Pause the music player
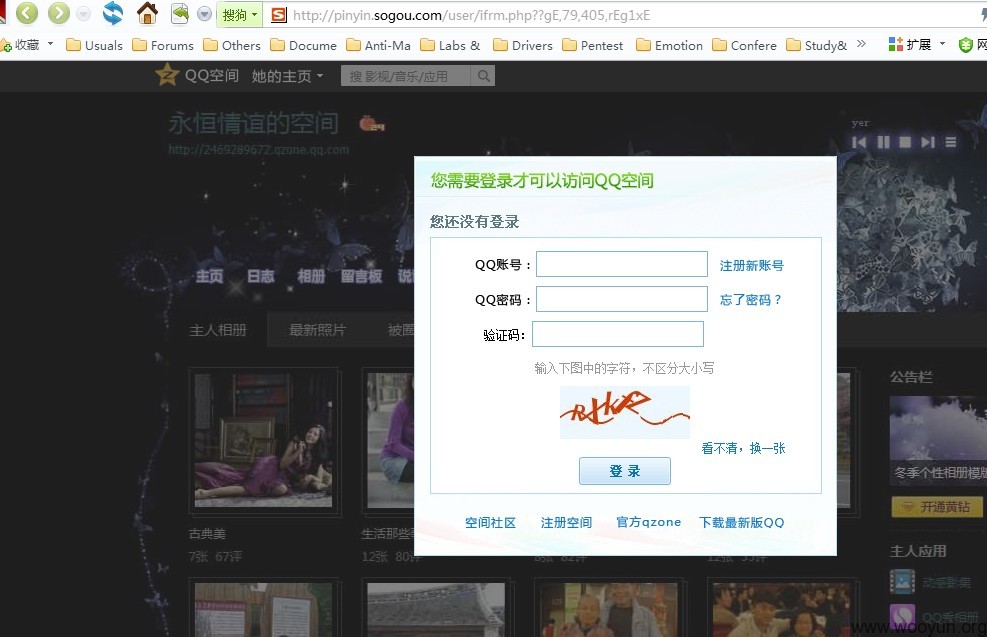Screen dimensions: 987x637 (884, 142)
